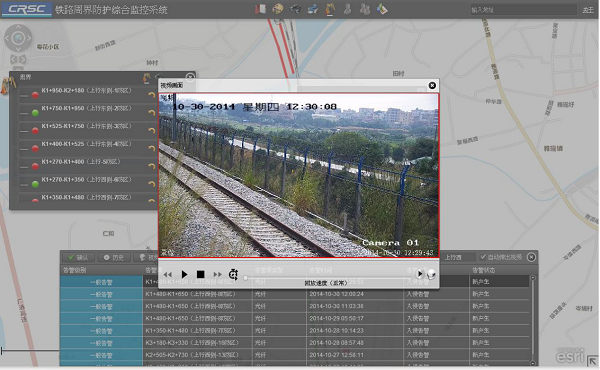Select alarm row K2+505-K2+730
This screenshot has width=600, height=370.
(295, 355)
